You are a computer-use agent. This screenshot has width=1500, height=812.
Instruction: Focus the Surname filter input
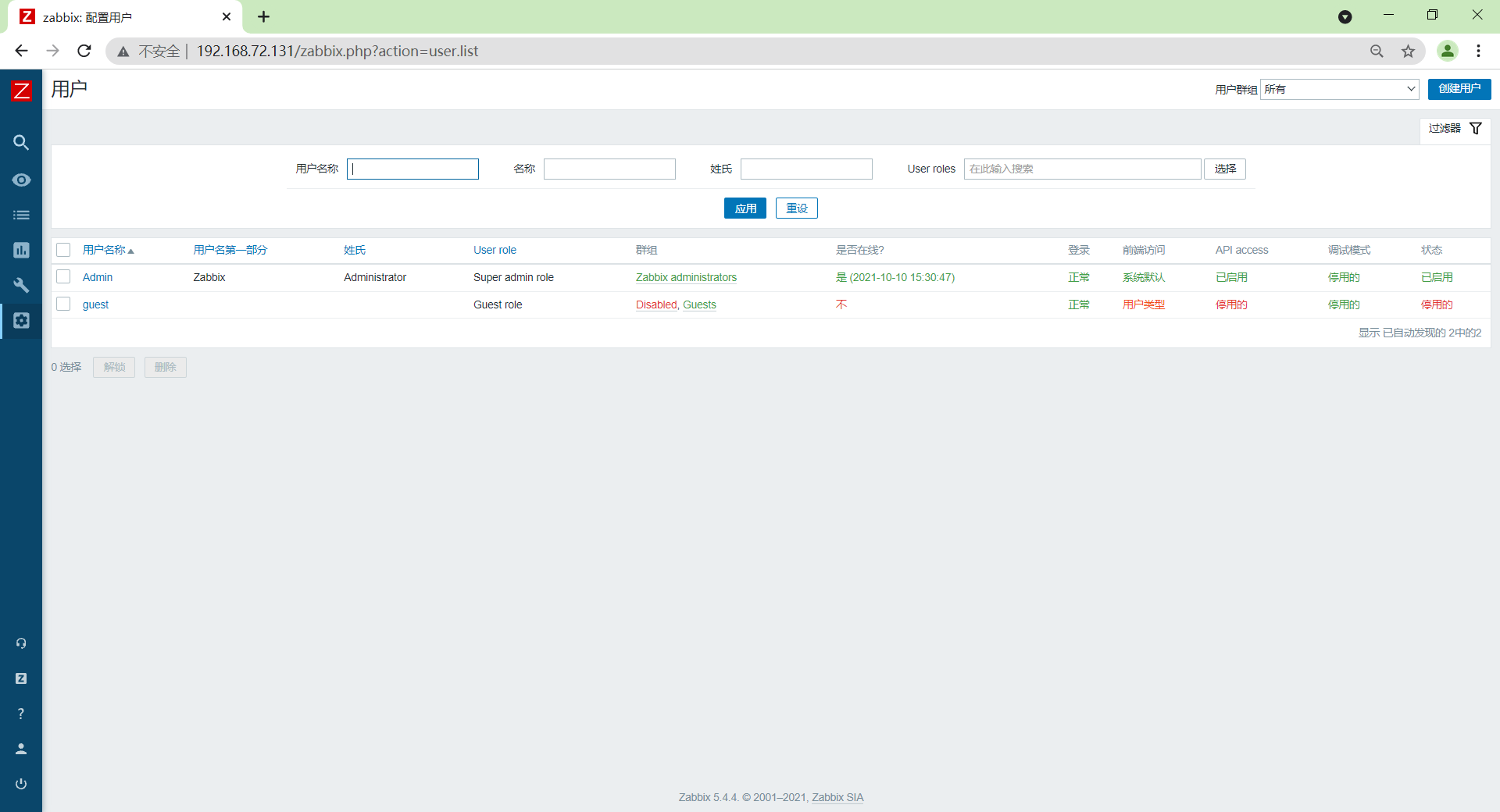pyautogui.click(x=806, y=169)
